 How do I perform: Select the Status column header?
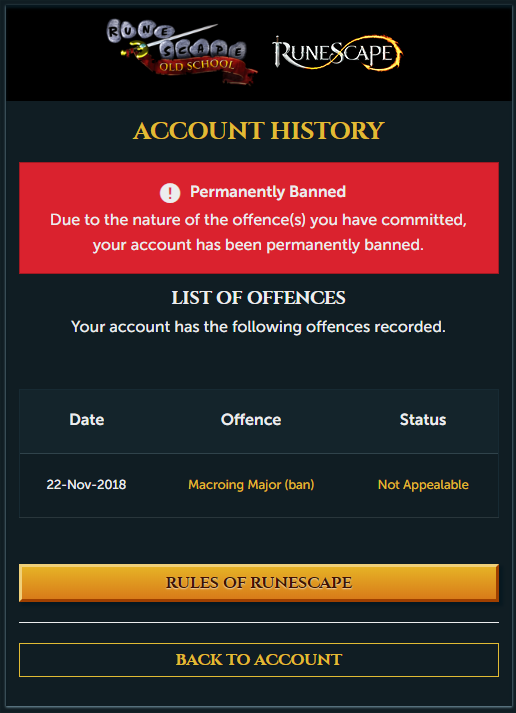click(423, 419)
